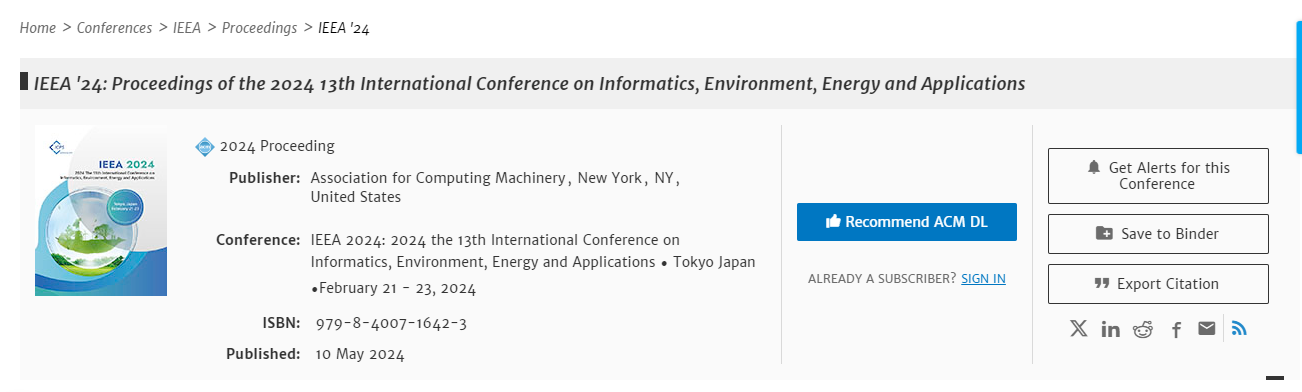Click the Recommend ACM DL button
Screen dimensions: 1302x392
click(907, 222)
